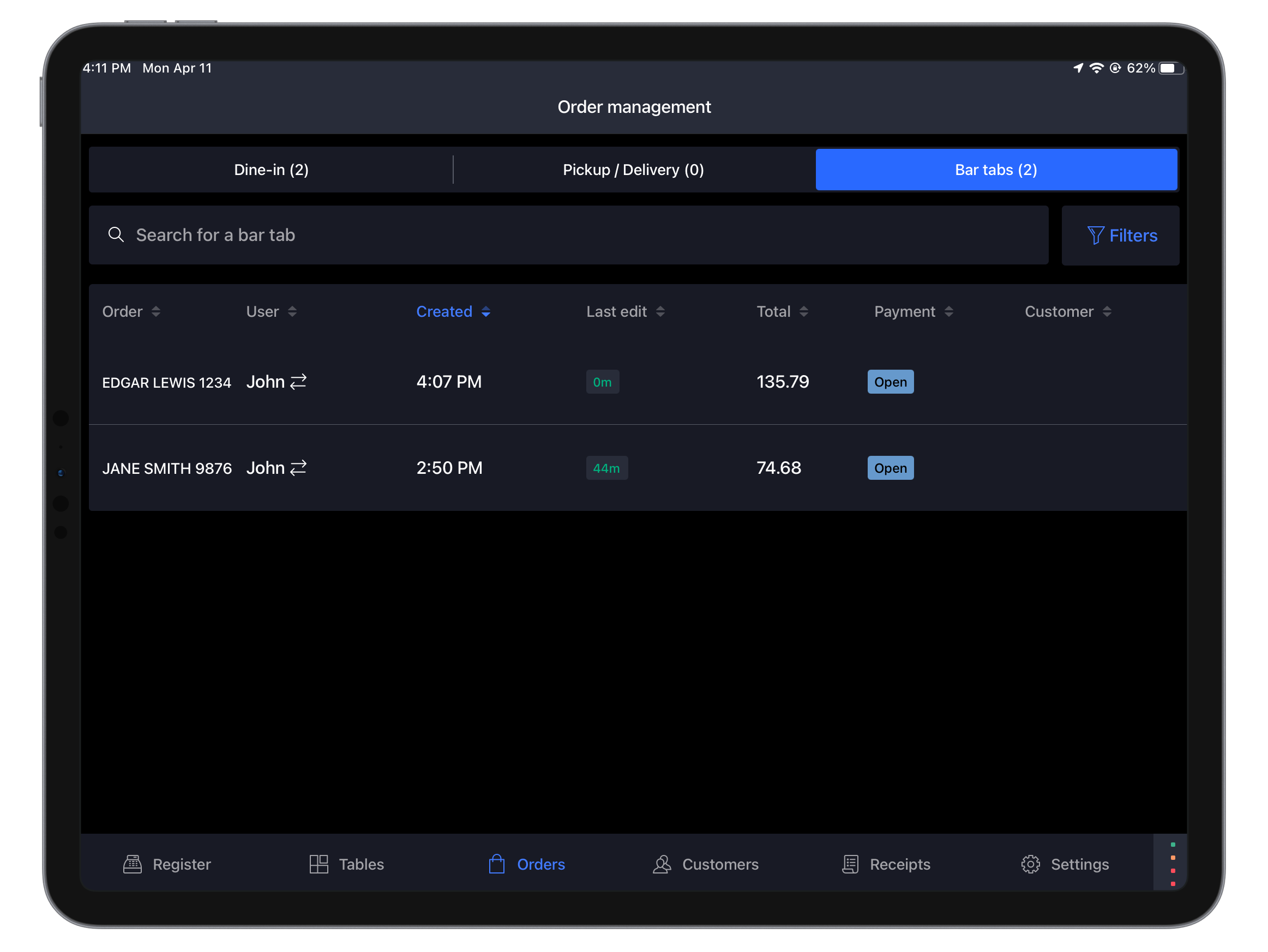
Task: Click Open payment status on JANE SMITH
Action: point(890,467)
